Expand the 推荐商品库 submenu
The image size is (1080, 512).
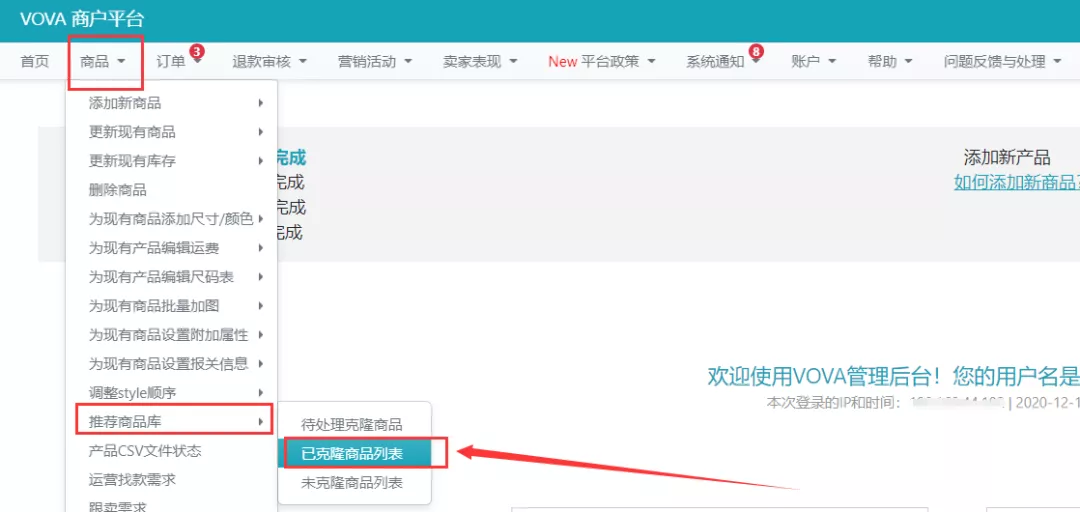click(172, 421)
